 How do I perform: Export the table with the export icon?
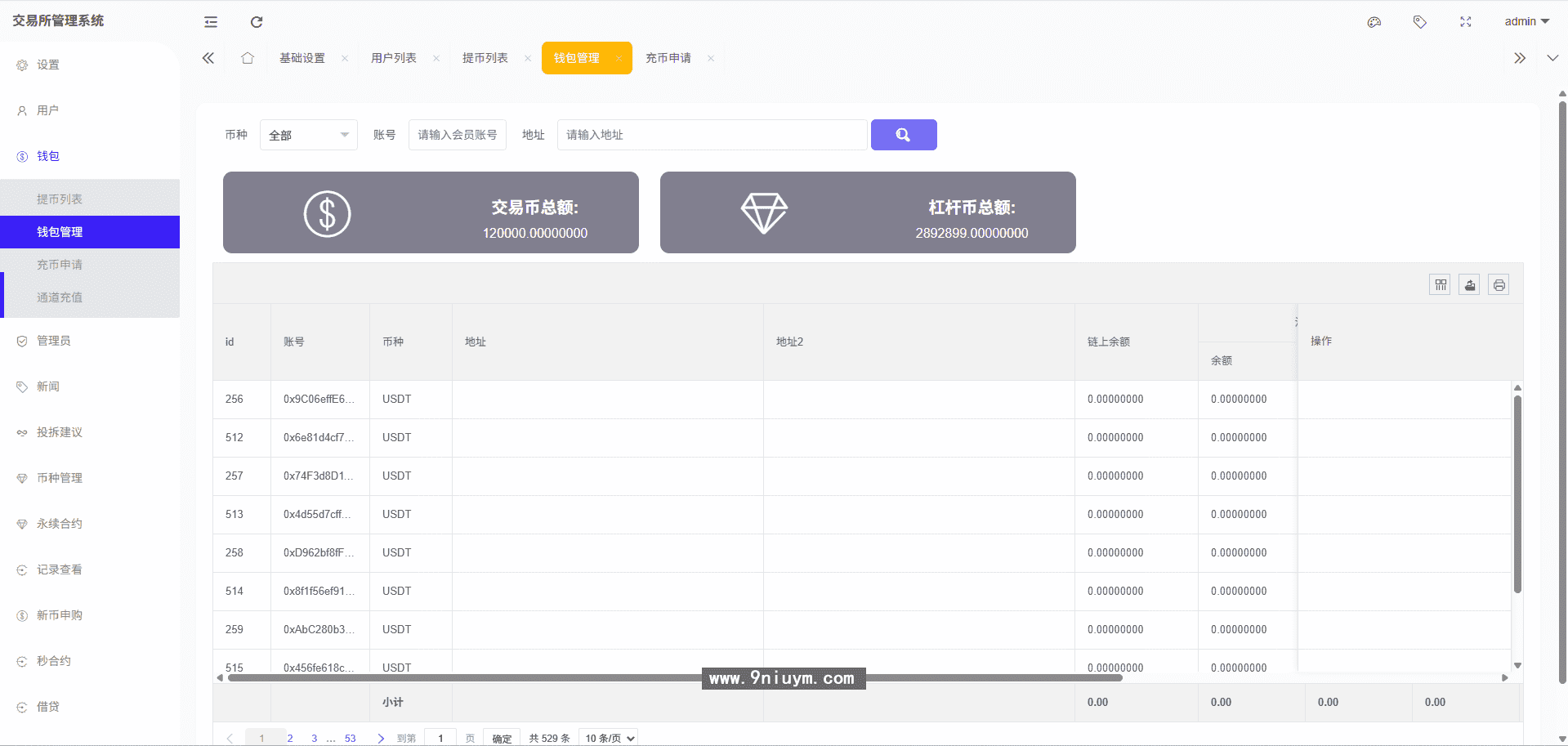tap(1469, 284)
